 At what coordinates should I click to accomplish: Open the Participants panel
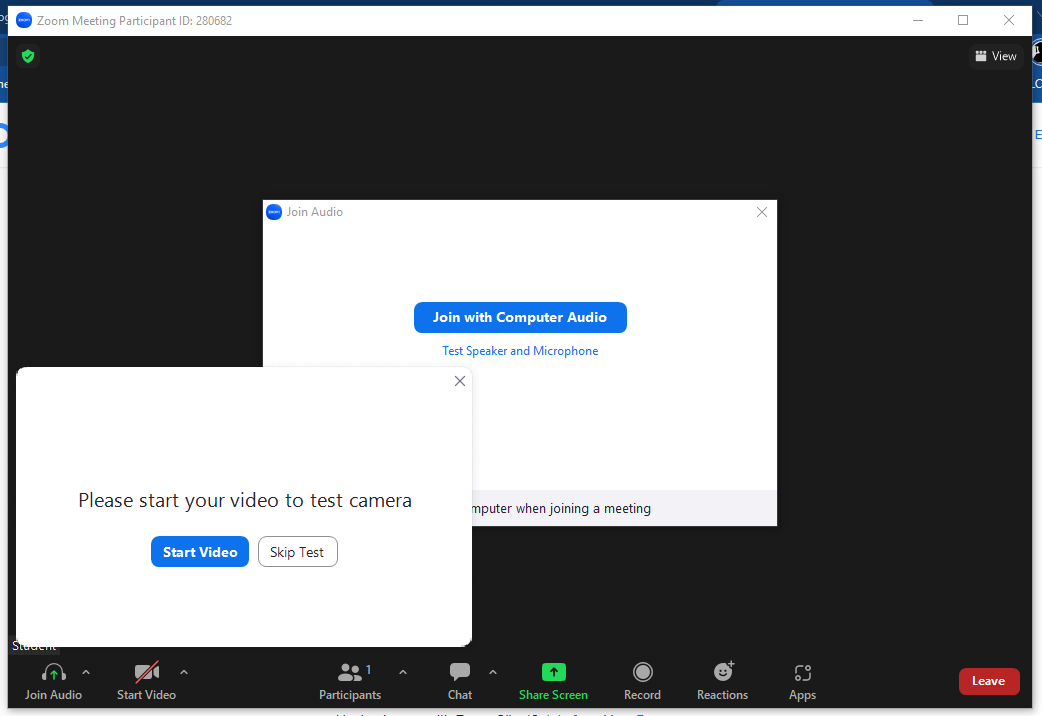[350, 681]
